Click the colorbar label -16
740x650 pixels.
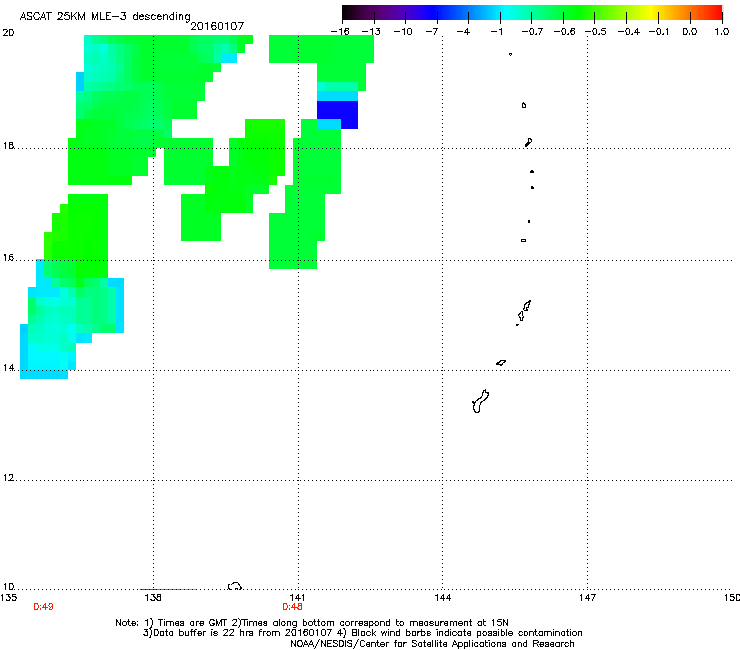[x=340, y=32]
